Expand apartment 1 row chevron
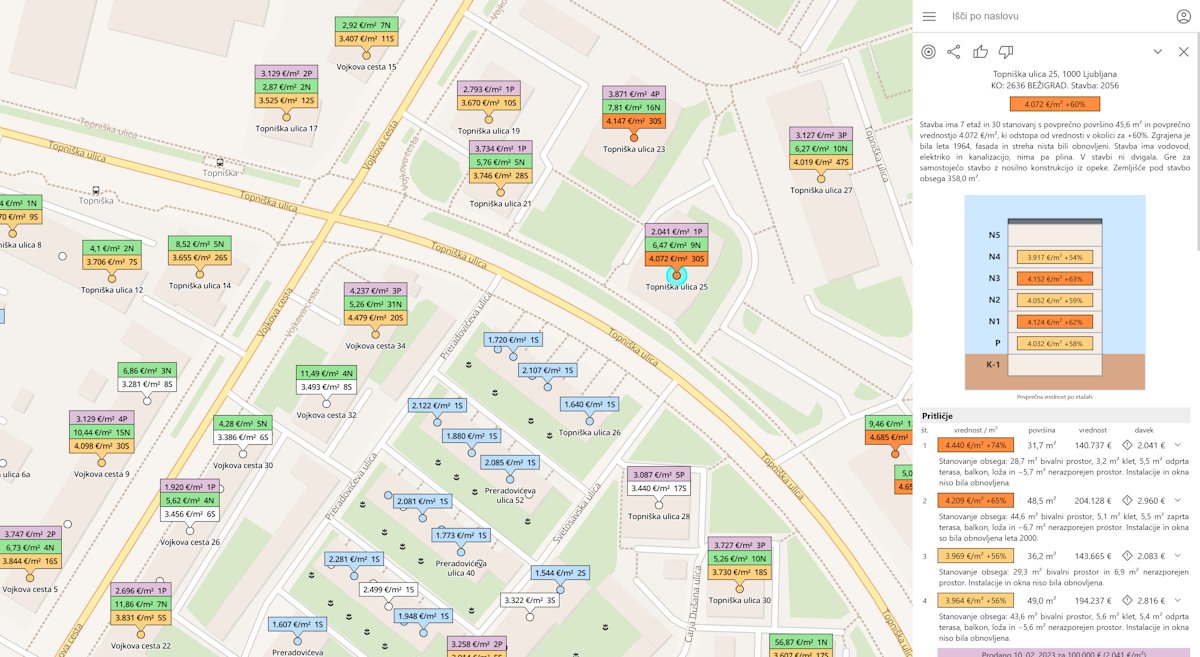1200x657 pixels. [1178, 445]
